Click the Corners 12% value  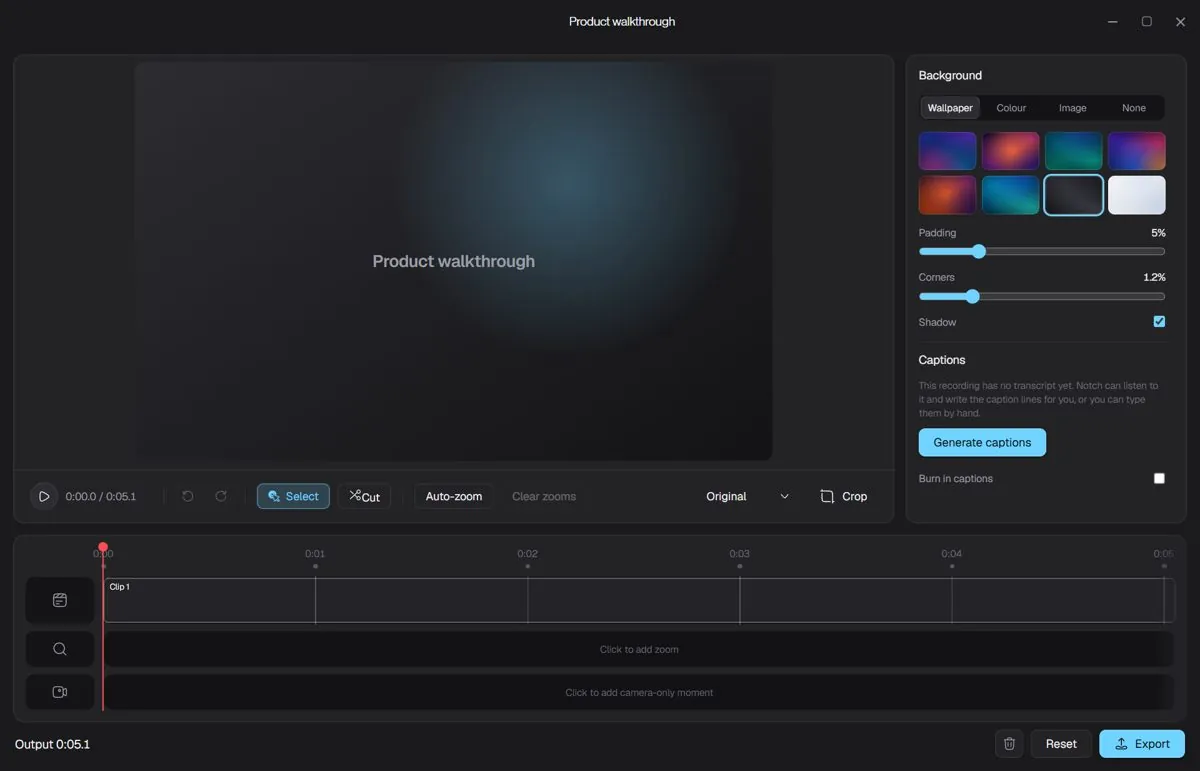(1154, 277)
